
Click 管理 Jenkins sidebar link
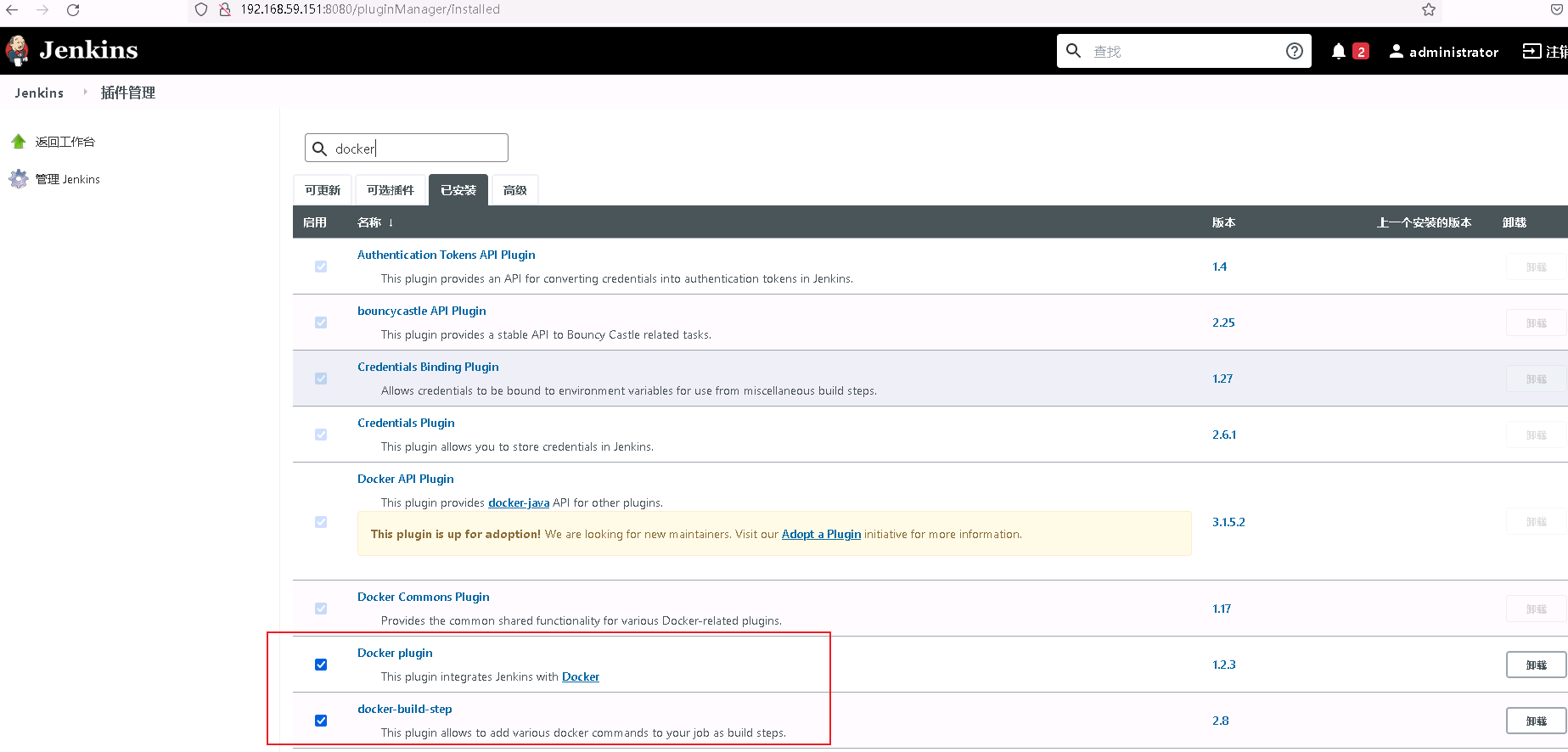[68, 179]
